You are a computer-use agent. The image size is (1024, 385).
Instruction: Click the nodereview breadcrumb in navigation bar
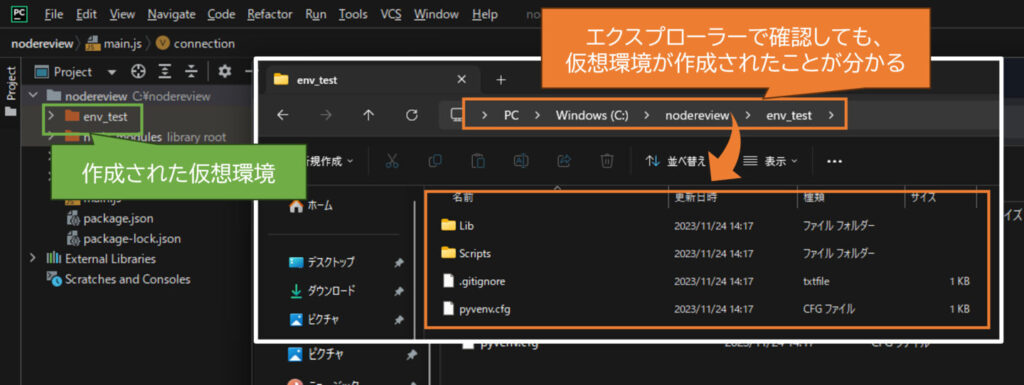42,44
